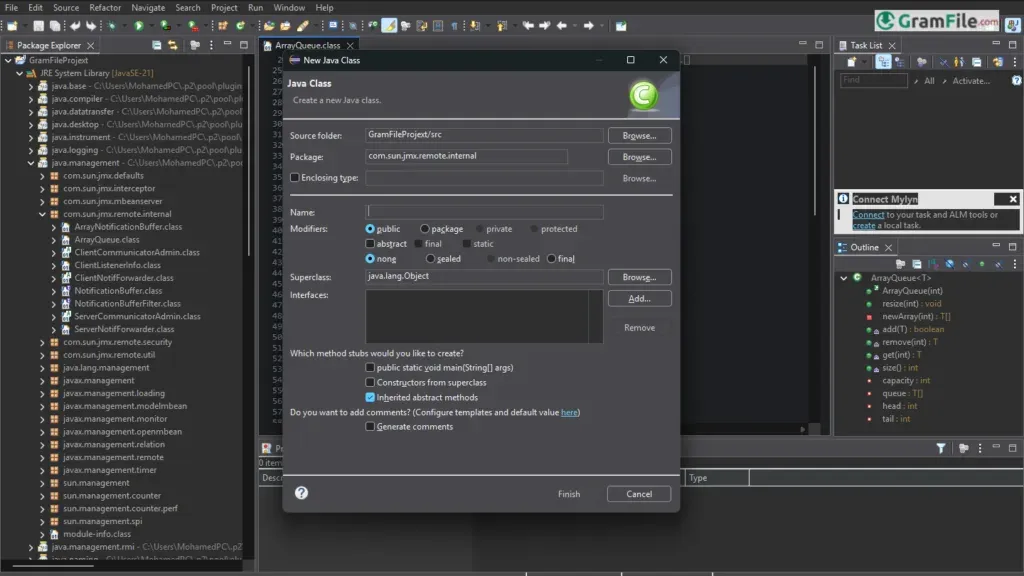Click the Show Whitespace Characters pilcrow icon
The height and width of the screenshot is (576, 1024).
455,26
